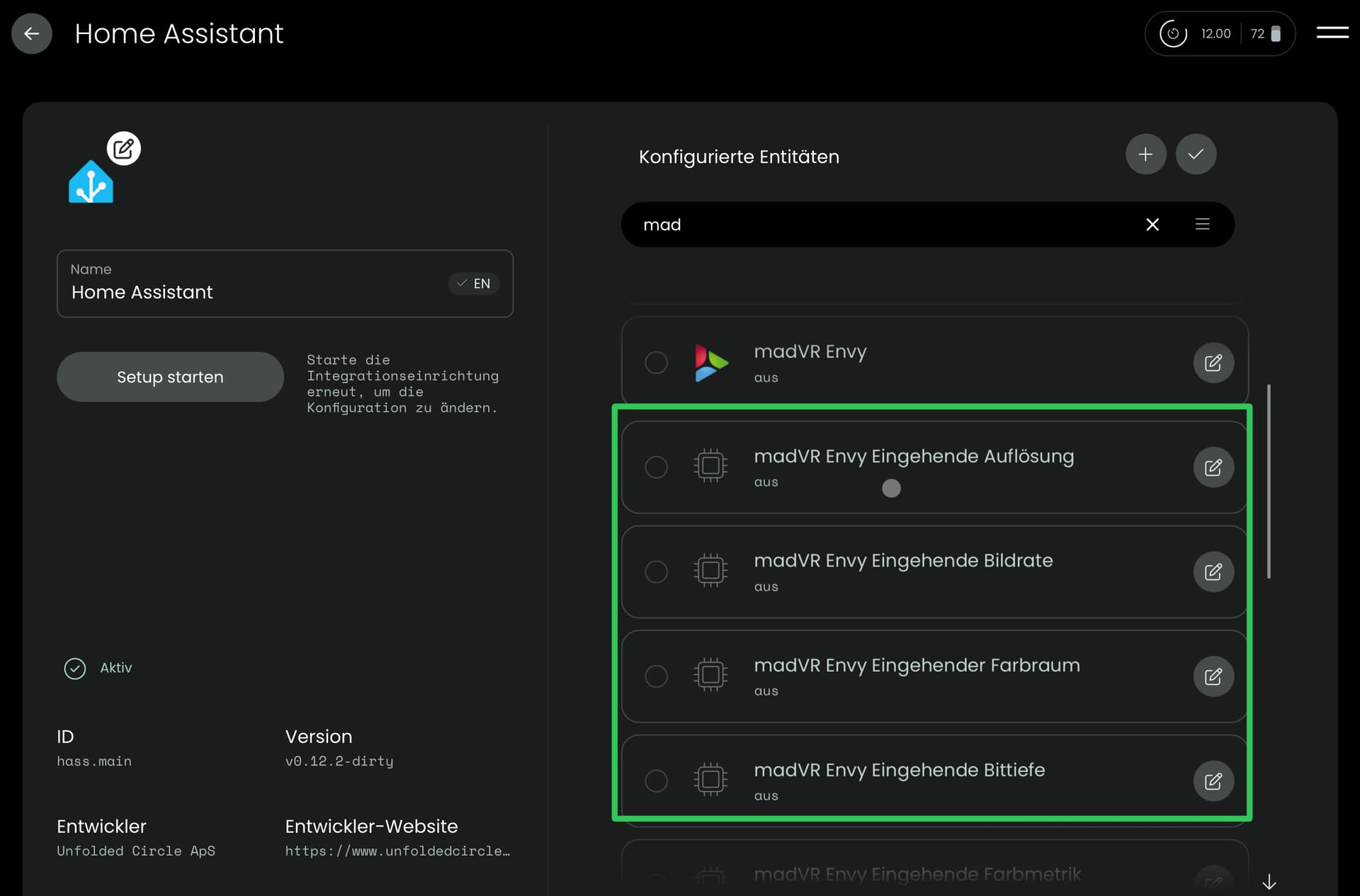The image size is (1360, 896).
Task: Focus the entity search field
Action: click(x=878, y=225)
